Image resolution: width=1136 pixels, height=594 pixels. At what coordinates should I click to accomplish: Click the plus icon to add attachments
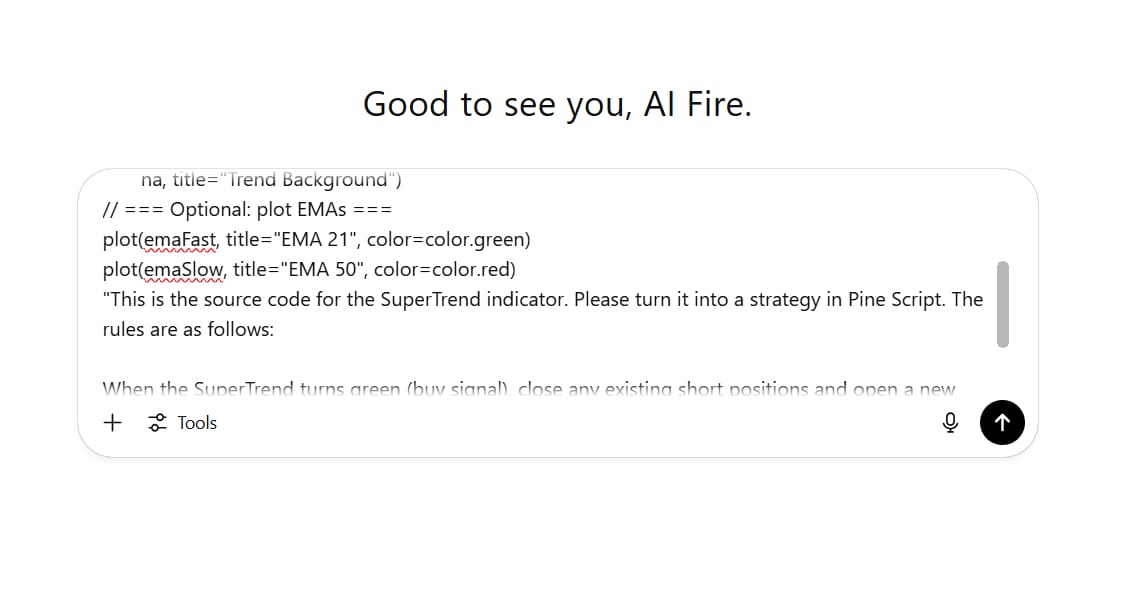point(113,422)
